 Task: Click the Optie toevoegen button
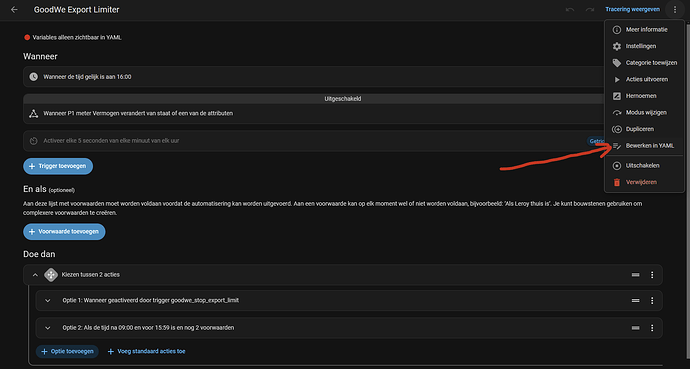pyautogui.click(x=67, y=351)
